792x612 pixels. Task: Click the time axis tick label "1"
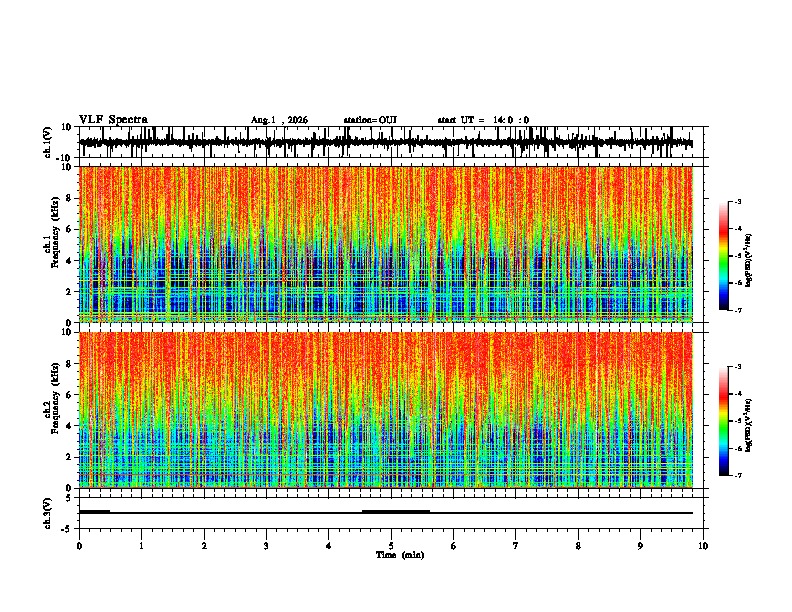[x=141, y=546]
